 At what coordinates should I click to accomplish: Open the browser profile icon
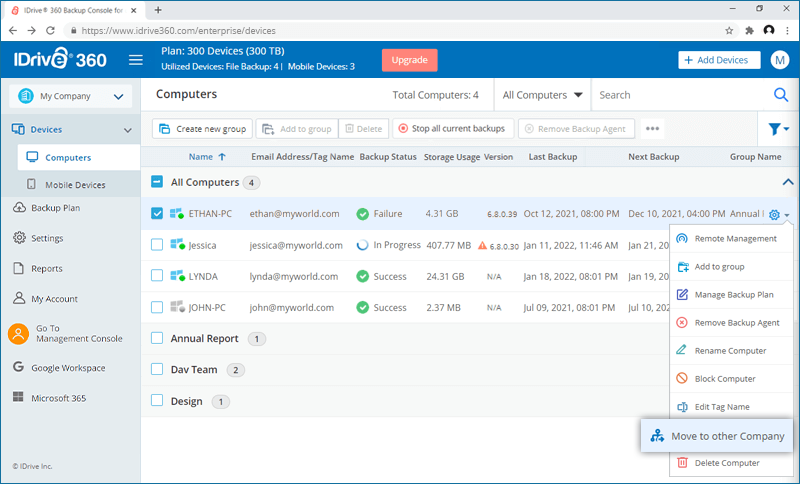[769, 31]
